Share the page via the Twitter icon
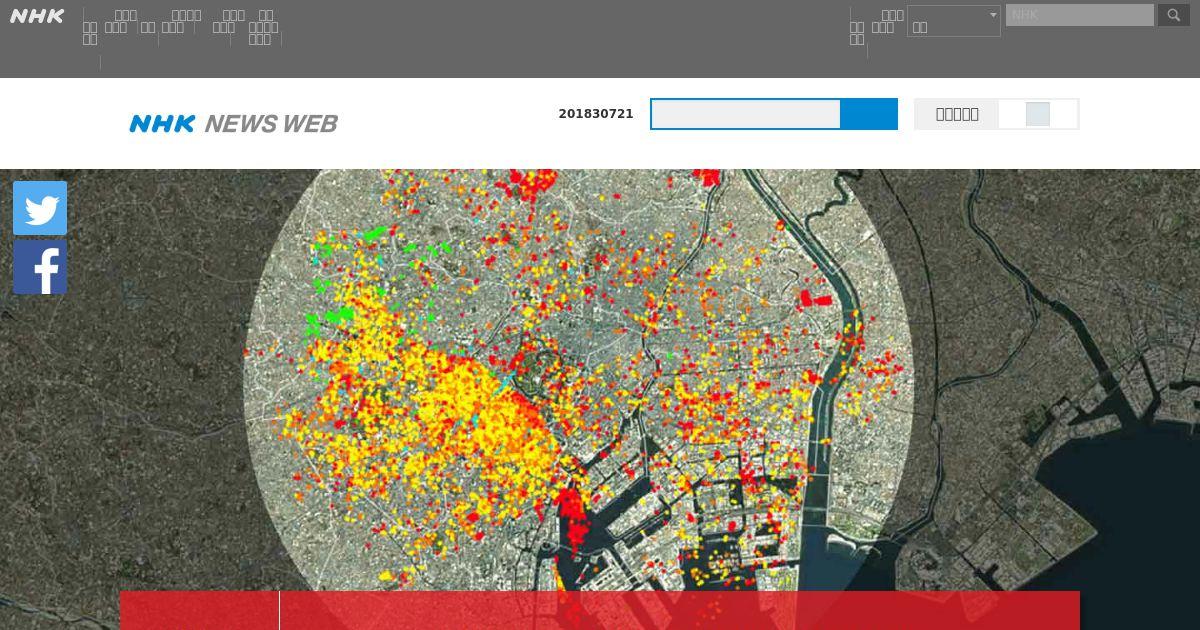The image size is (1200, 630). [40, 208]
